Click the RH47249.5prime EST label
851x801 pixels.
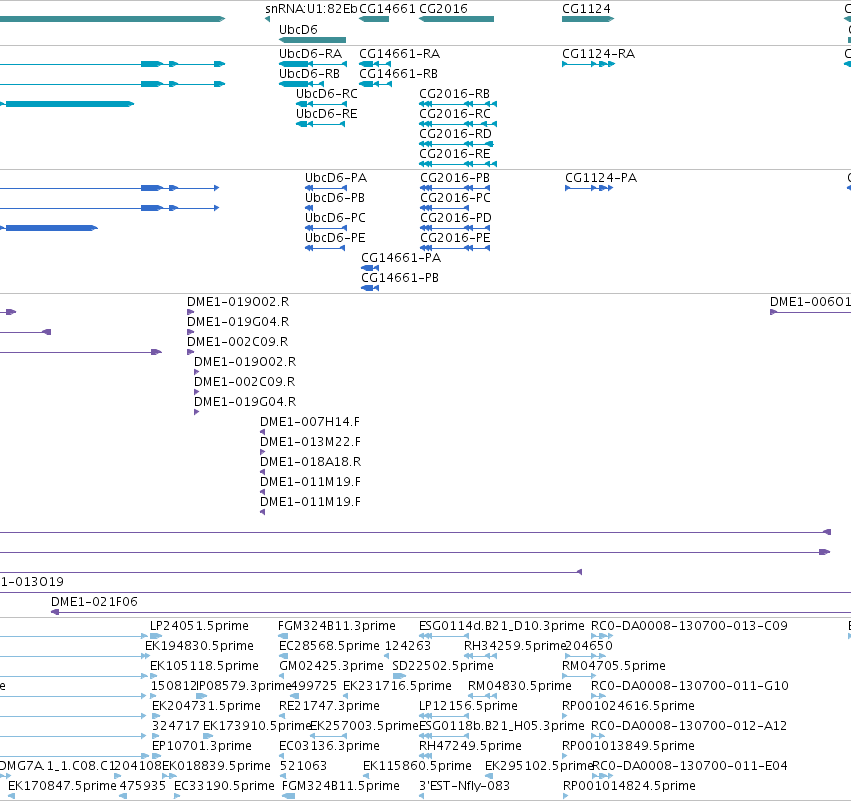coord(470,747)
